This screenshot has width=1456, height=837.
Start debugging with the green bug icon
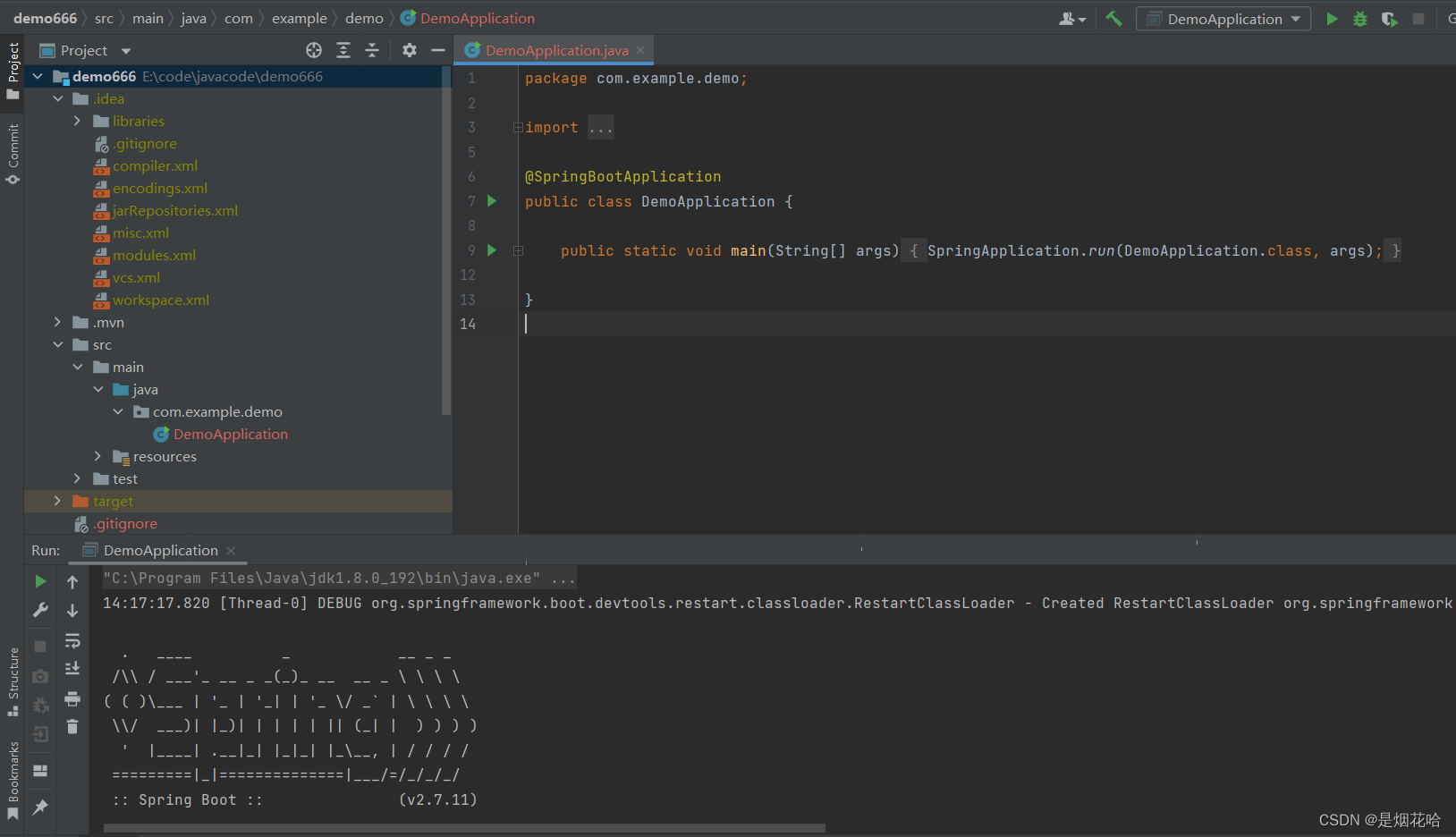[x=1360, y=19]
